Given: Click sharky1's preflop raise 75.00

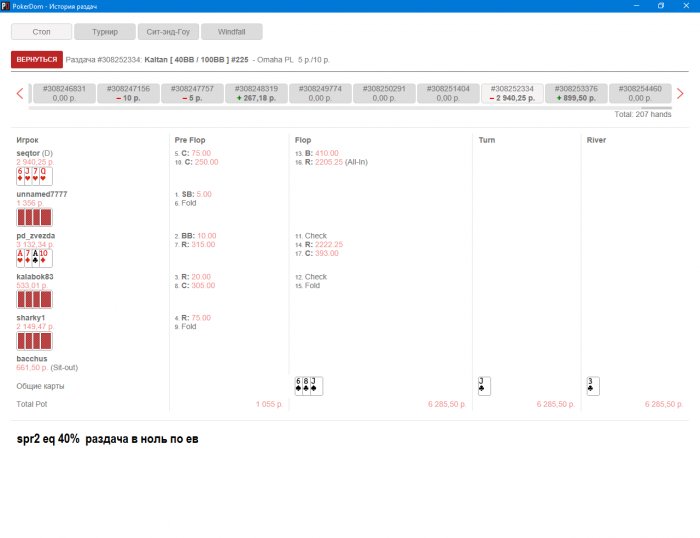Looking at the screenshot, I should click(193, 317).
